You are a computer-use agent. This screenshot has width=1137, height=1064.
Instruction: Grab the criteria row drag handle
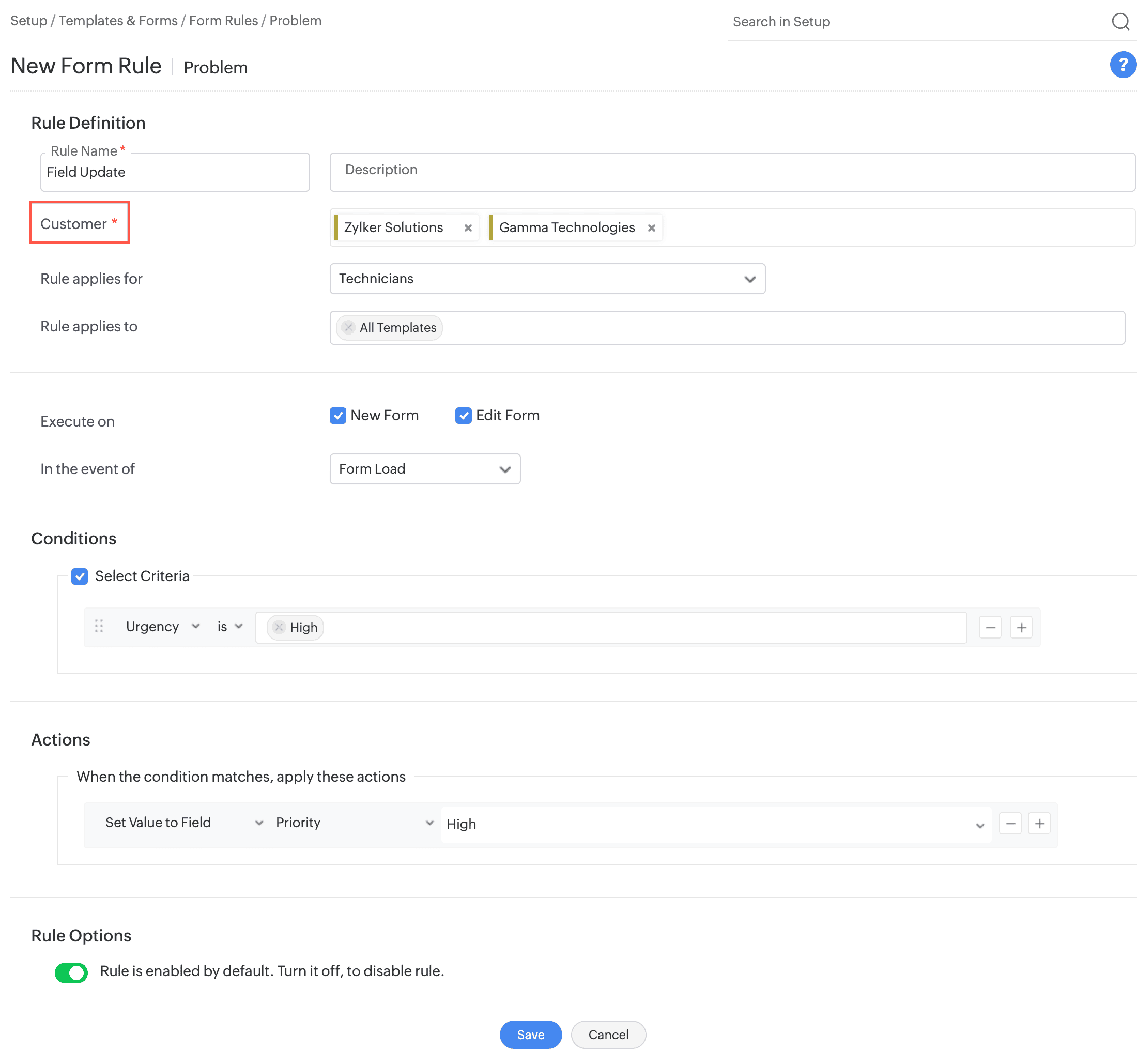pyautogui.click(x=99, y=626)
